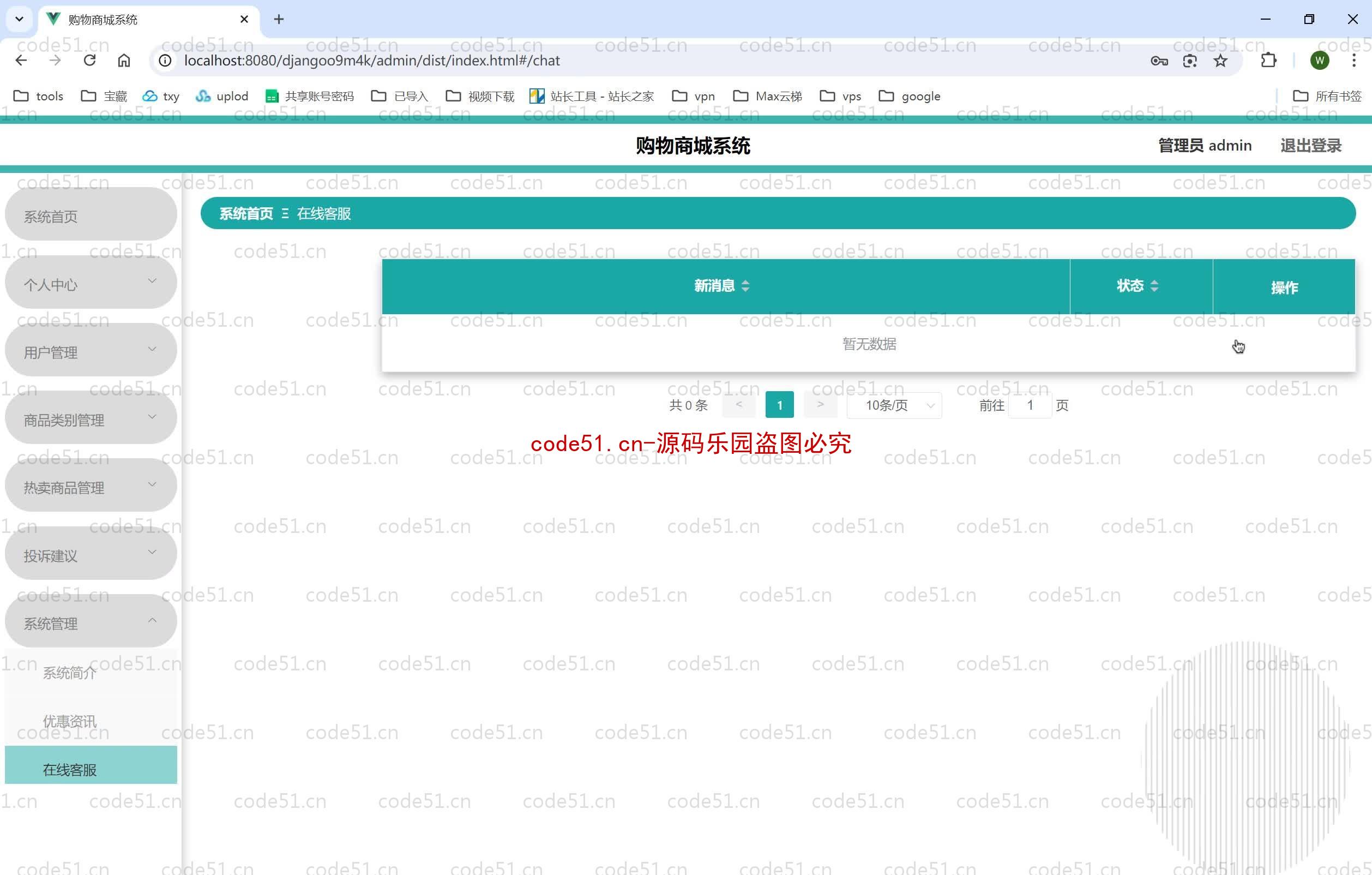This screenshot has width=1372, height=875.
Task: Open the Max云梯 bookmark folder
Action: point(767,96)
